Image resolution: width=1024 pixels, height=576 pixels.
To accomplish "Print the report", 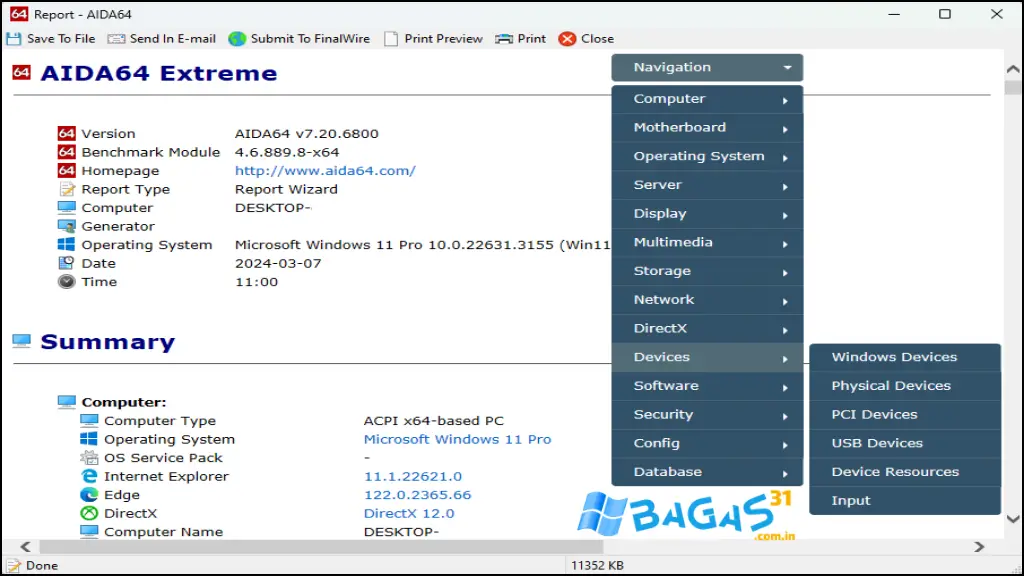I will [520, 38].
